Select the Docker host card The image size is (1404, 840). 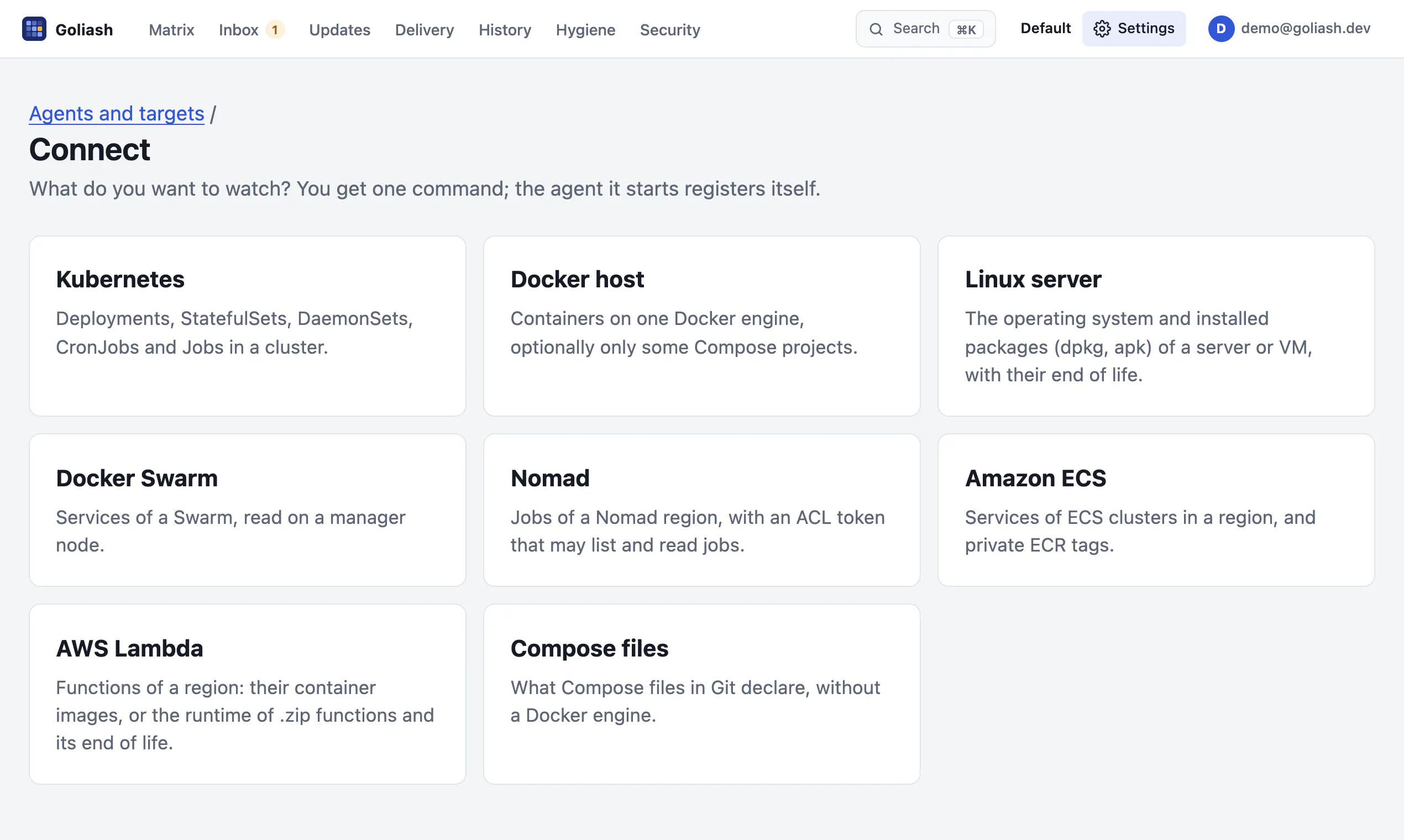(701, 326)
